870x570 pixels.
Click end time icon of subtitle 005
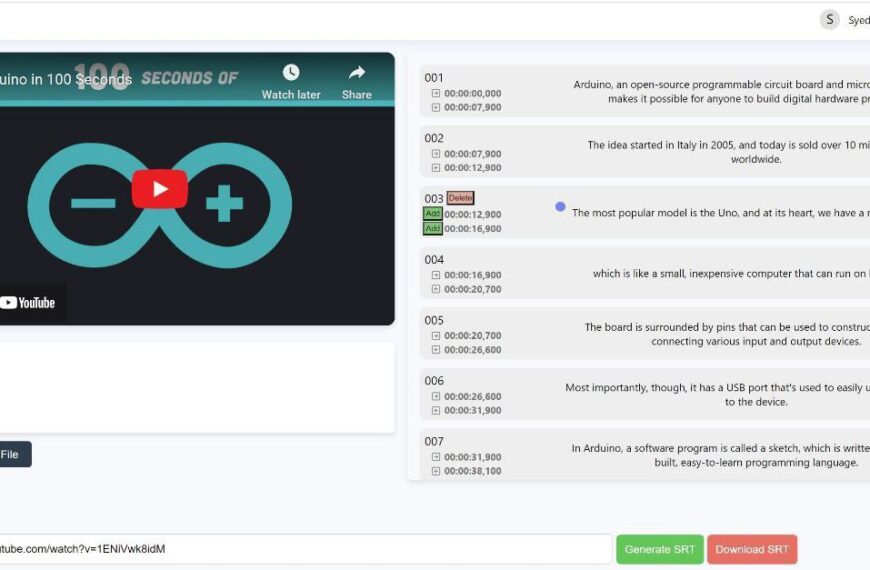pyautogui.click(x=435, y=350)
